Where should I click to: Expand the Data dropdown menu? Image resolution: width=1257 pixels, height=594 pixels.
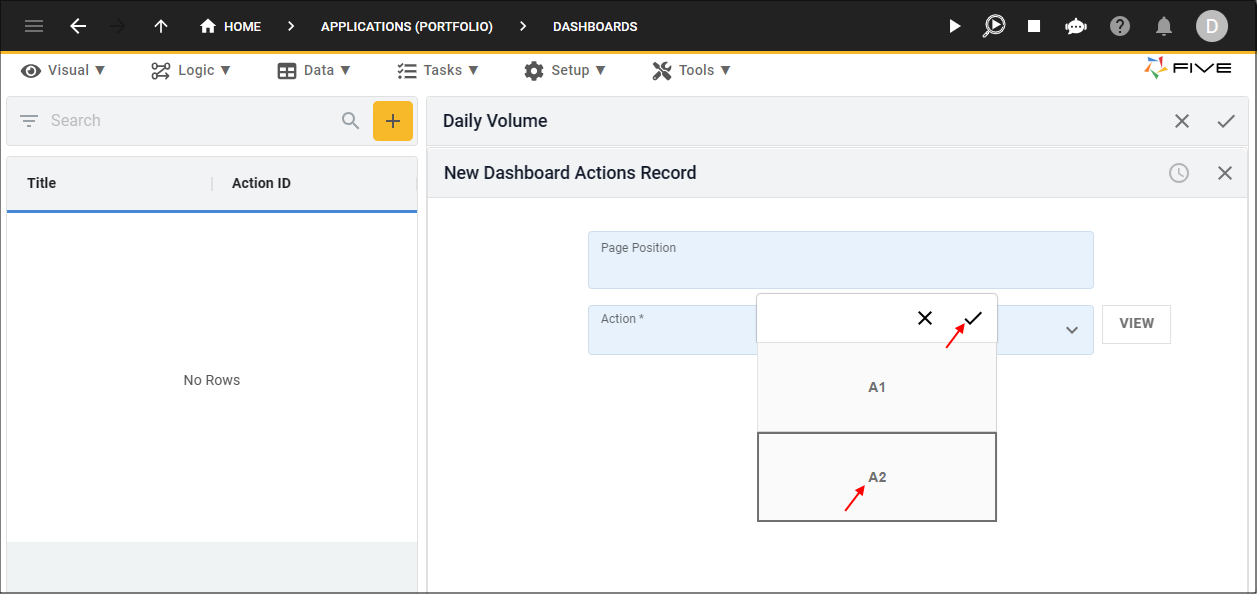click(x=314, y=70)
